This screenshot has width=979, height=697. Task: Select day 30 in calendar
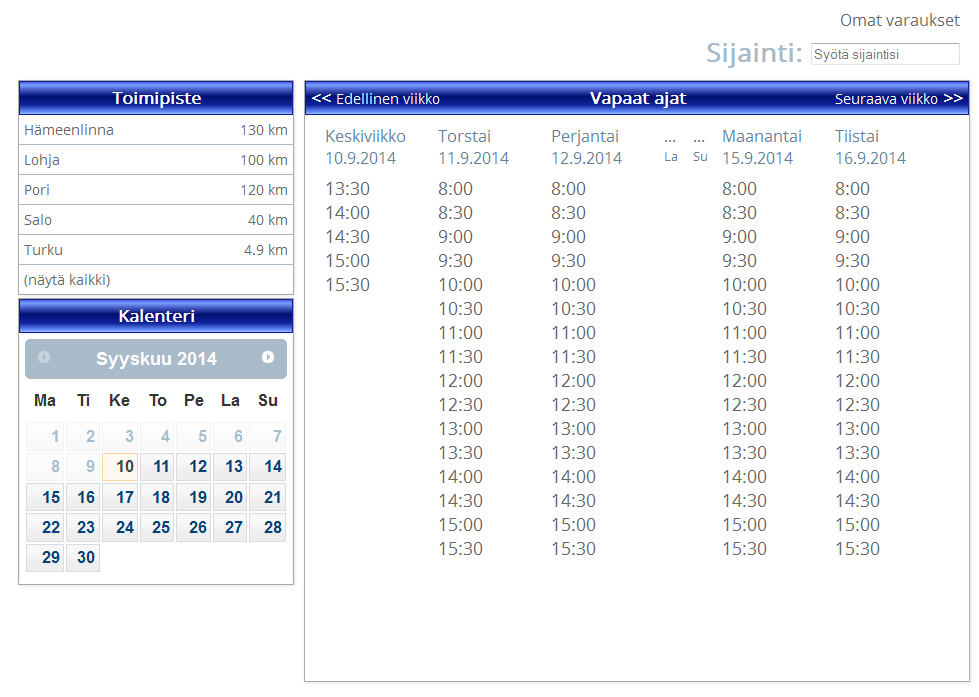[86, 558]
